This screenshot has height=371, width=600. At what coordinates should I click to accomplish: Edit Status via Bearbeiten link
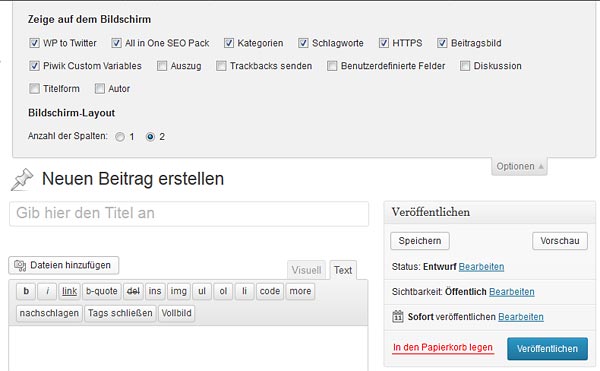point(481,267)
